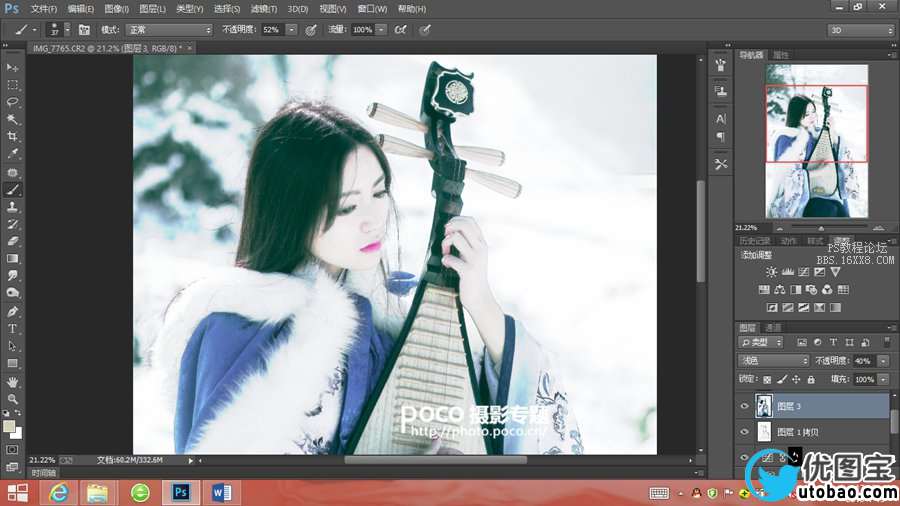Open the 窗口(W) menu
Image resolution: width=900 pixels, height=506 pixels.
point(372,9)
